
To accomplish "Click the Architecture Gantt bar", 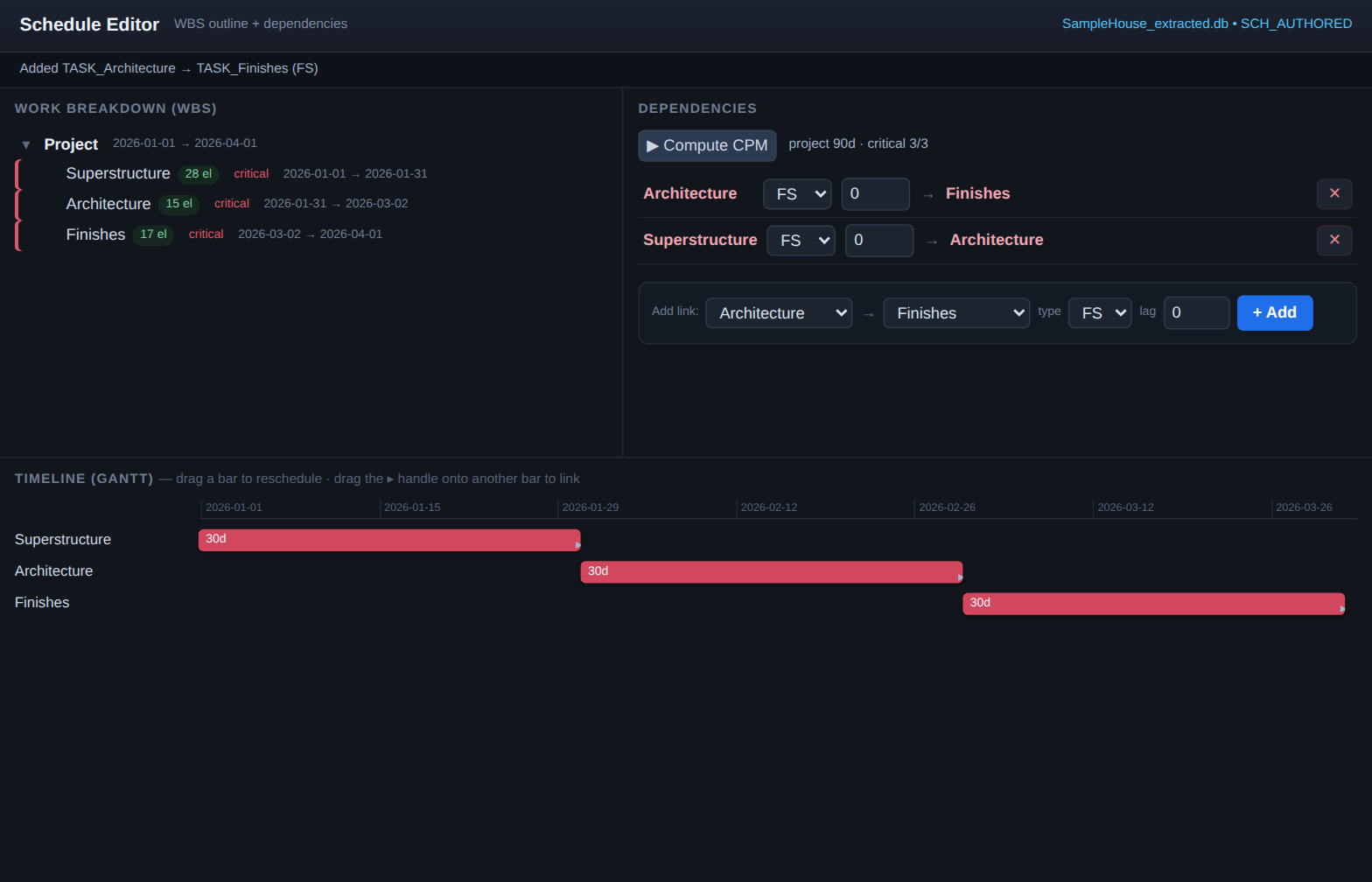I will pos(772,571).
